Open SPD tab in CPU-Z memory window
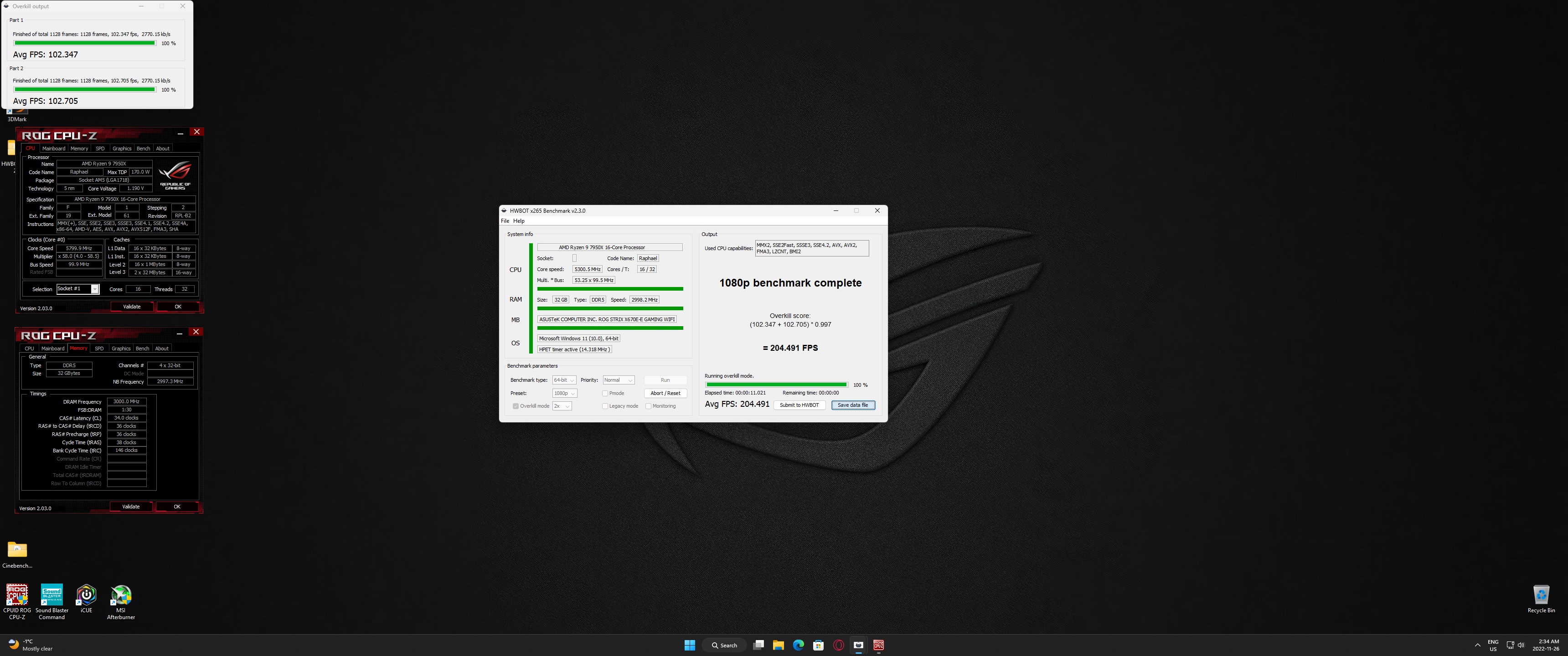1568x656 pixels. tap(99, 348)
